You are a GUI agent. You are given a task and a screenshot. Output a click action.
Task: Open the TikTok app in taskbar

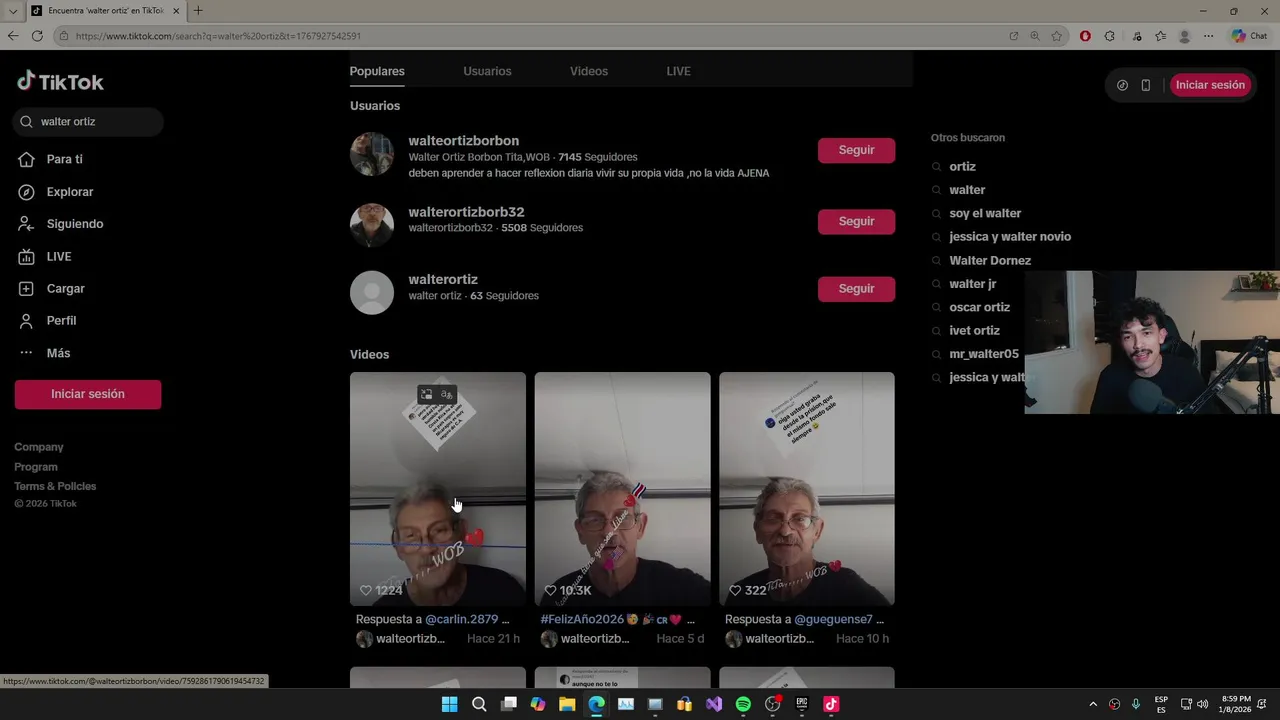point(831,704)
